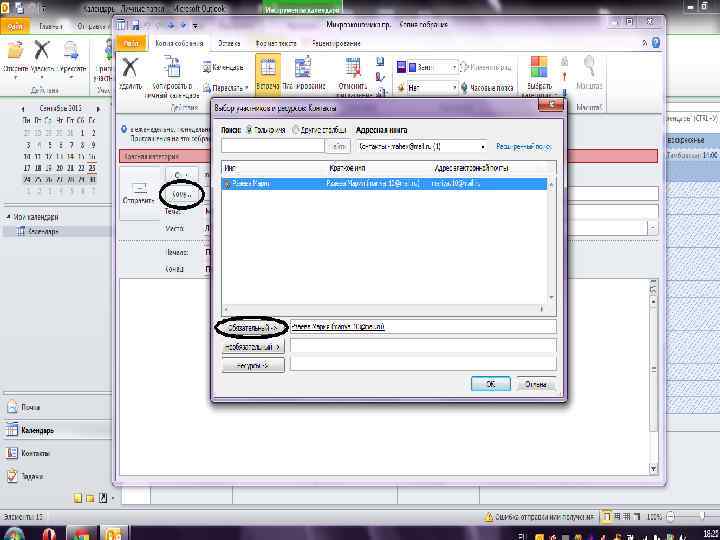720x540 pixels.
Task: Click the Delete (Удалить) icon in meeting ribbon
Action: tap(130, 73)
